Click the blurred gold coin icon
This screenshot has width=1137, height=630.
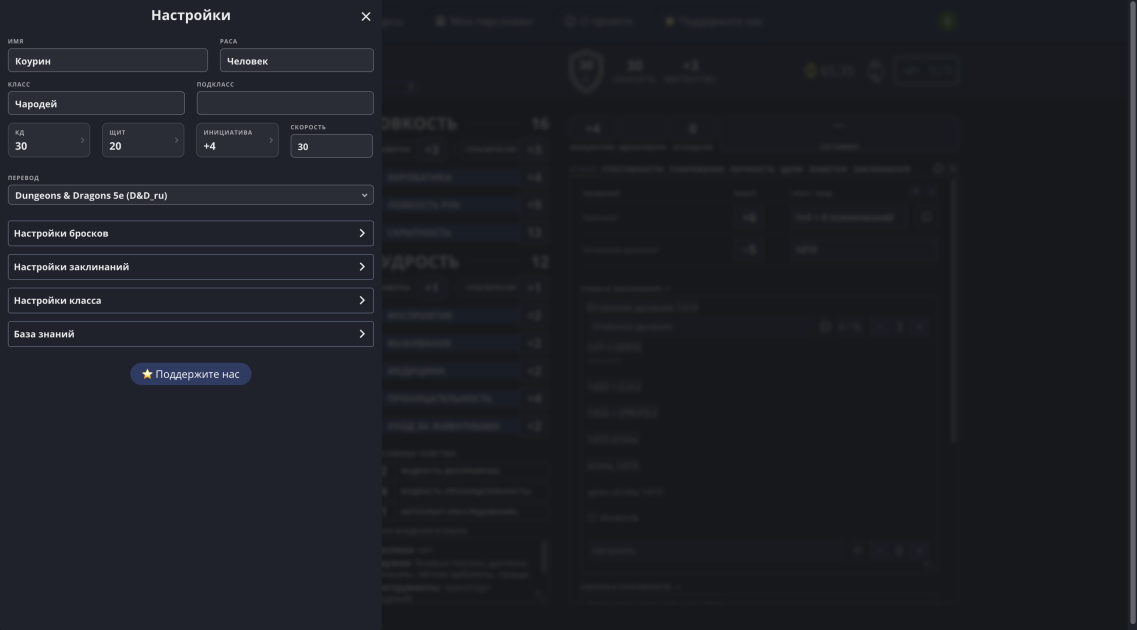click(811, 70)
